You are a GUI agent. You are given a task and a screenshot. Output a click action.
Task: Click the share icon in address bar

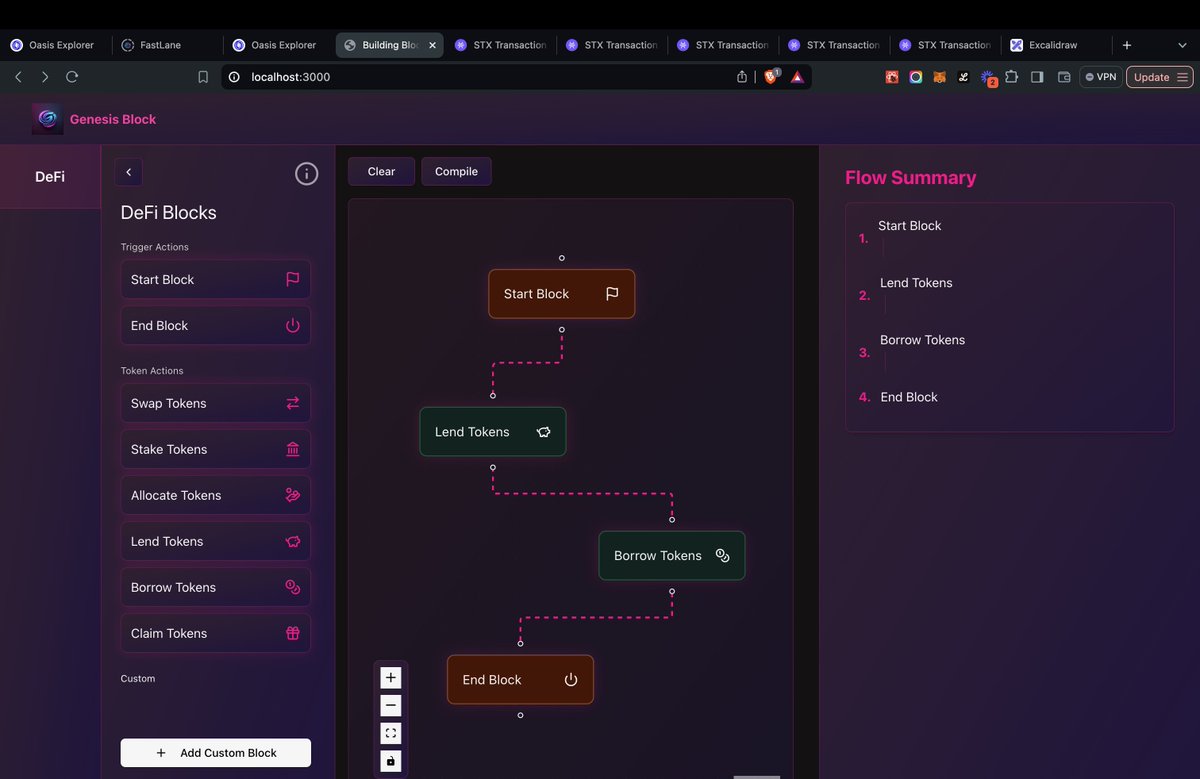pos(742,77)
